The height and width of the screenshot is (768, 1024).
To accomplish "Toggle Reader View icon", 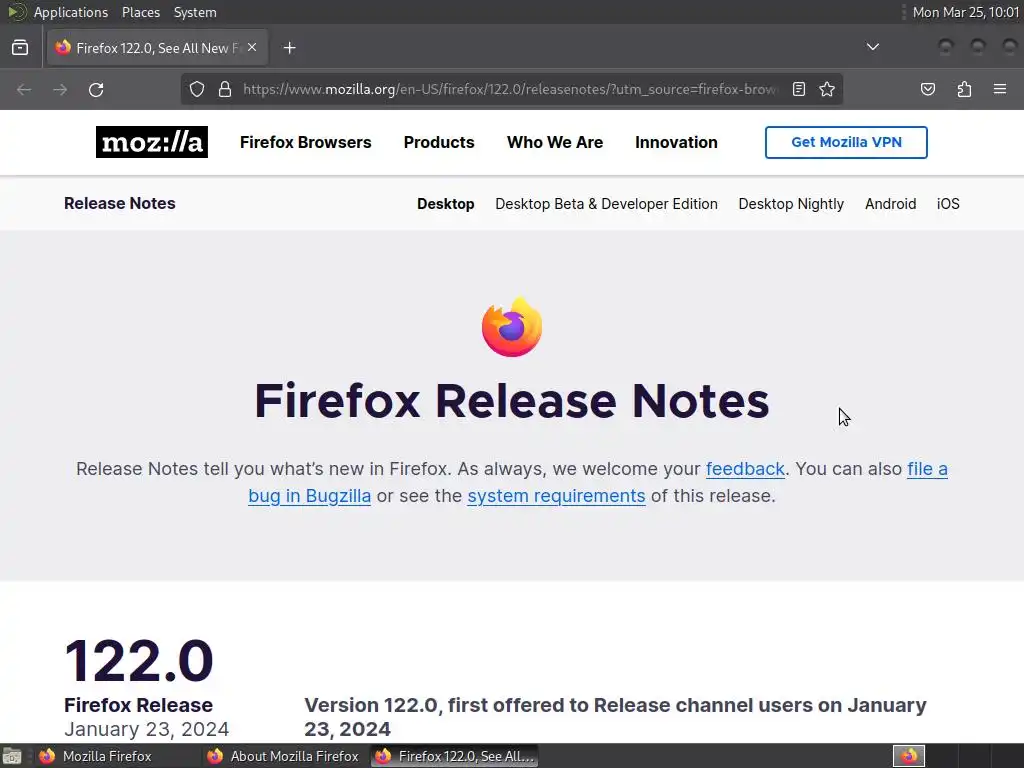I will pyautogui.click(x=799, y=89).
